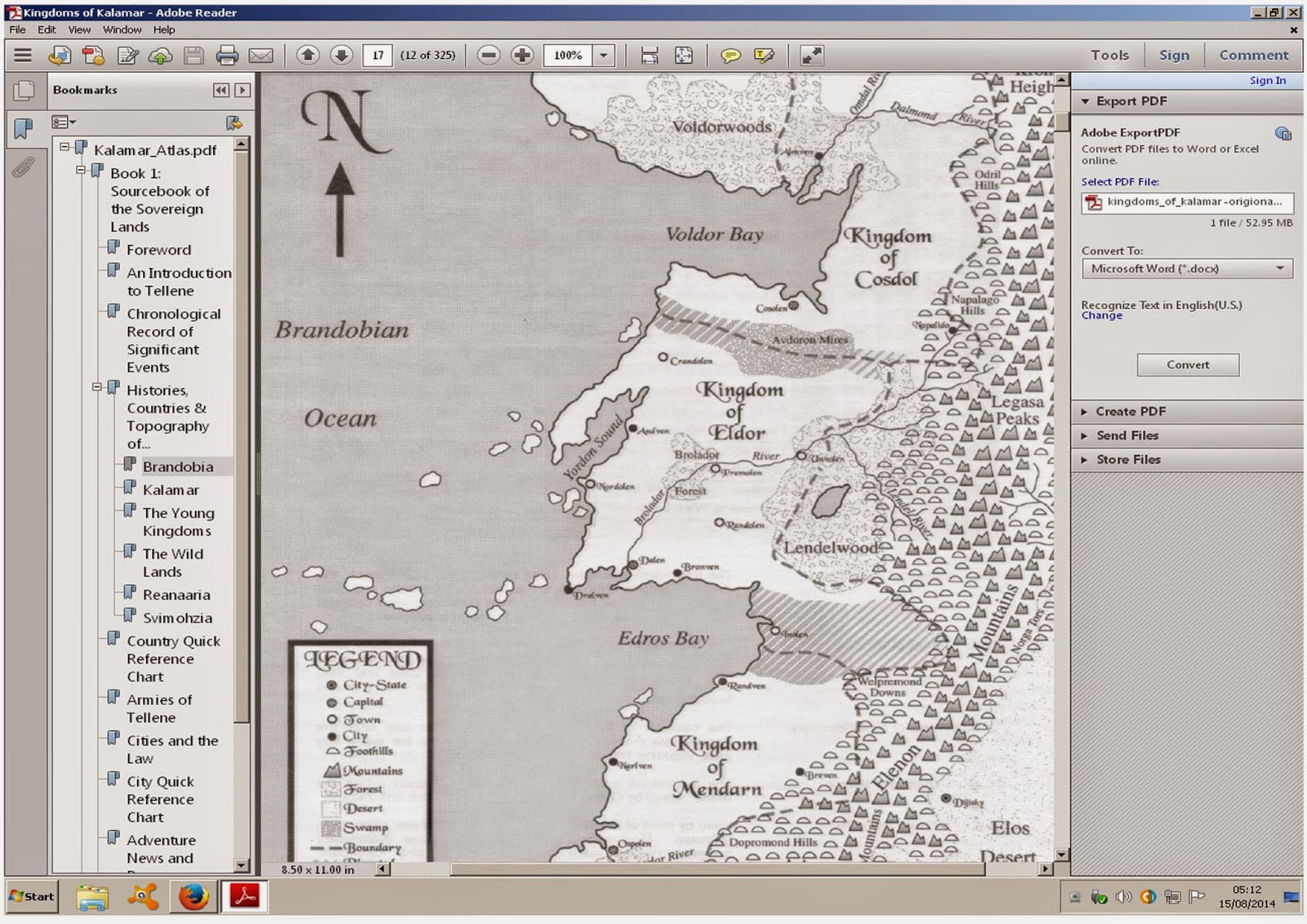The image size is (1307, 924).
Task: Click the selected PDF file field
Action: [1187, 202]
